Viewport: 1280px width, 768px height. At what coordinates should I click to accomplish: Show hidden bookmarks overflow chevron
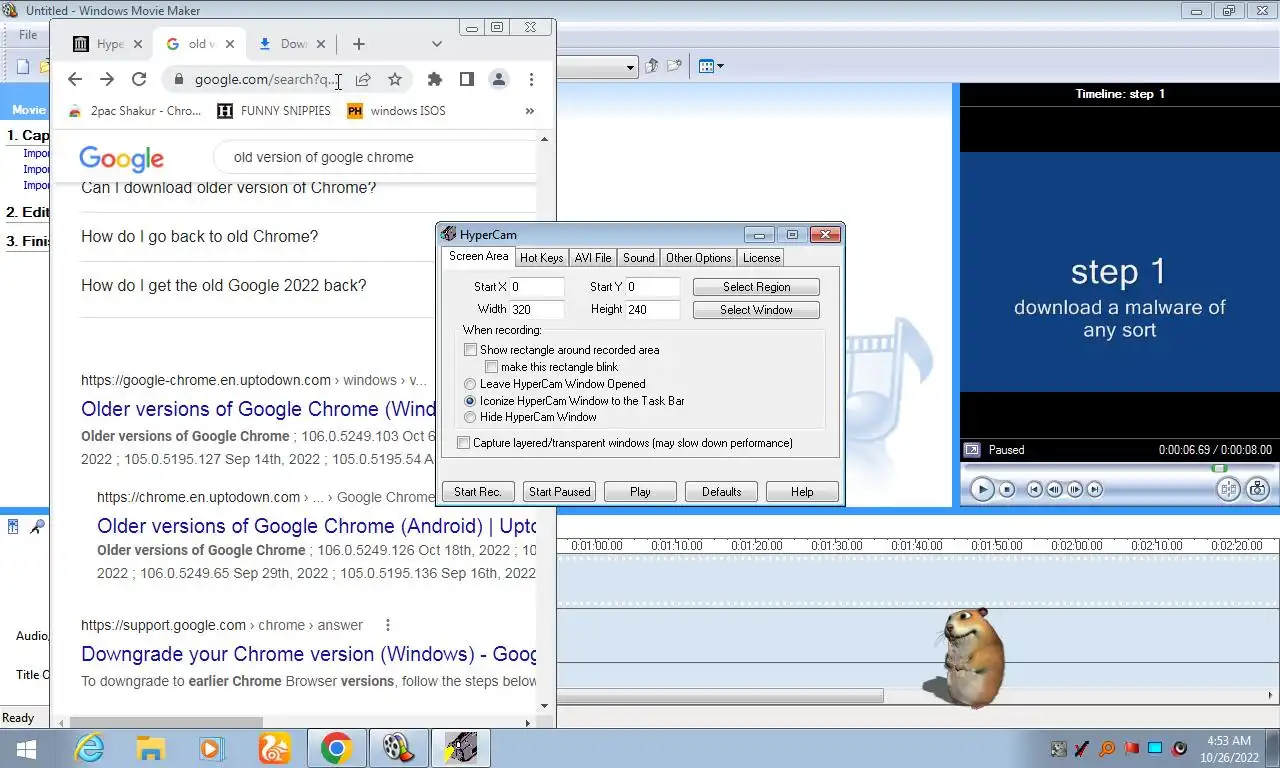[x=529, y=111]
